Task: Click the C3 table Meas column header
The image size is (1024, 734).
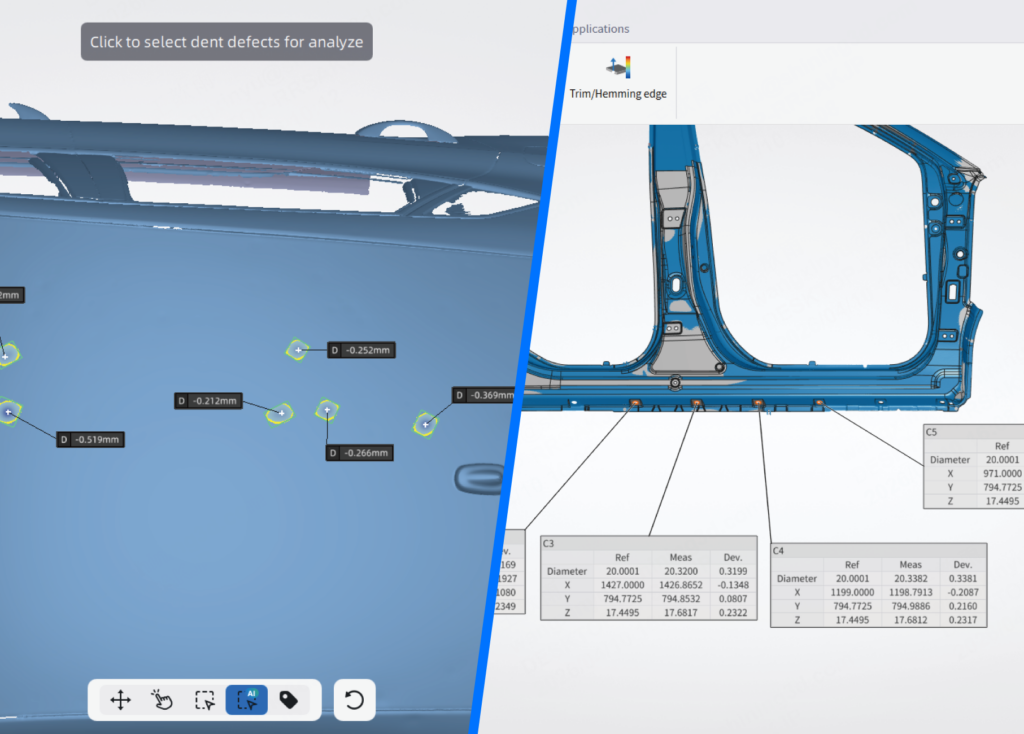Action: pos(680,557)
